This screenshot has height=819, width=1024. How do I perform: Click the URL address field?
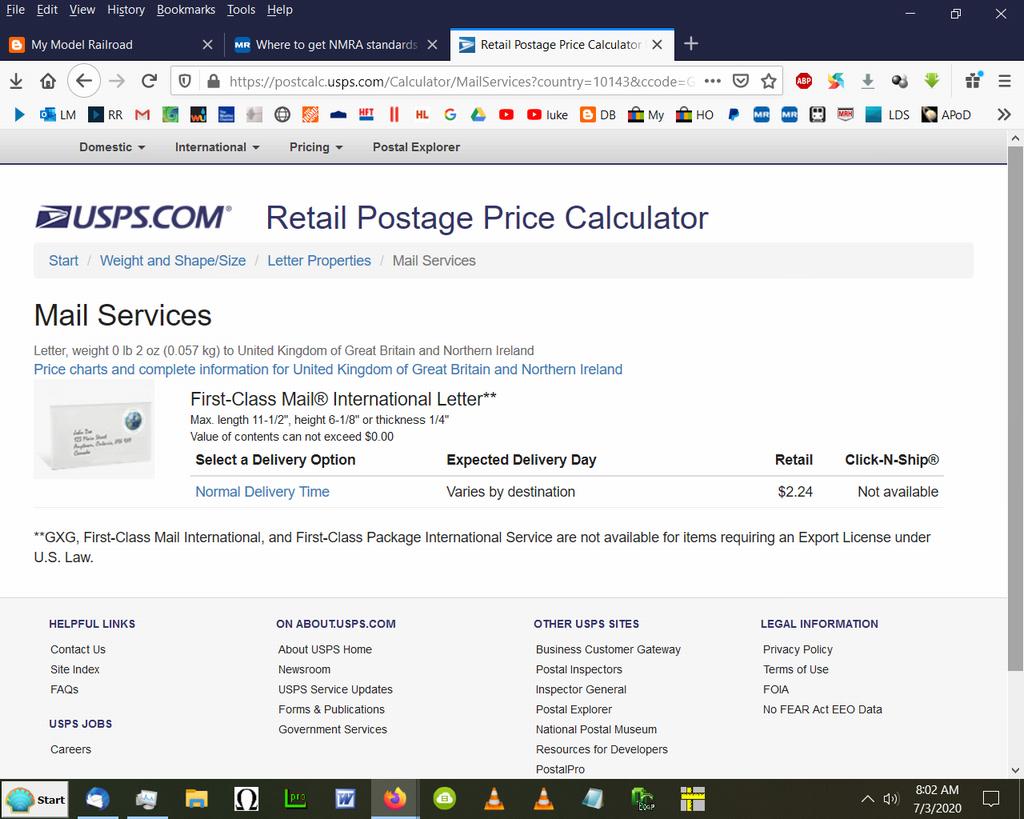[x=460, y=81]
